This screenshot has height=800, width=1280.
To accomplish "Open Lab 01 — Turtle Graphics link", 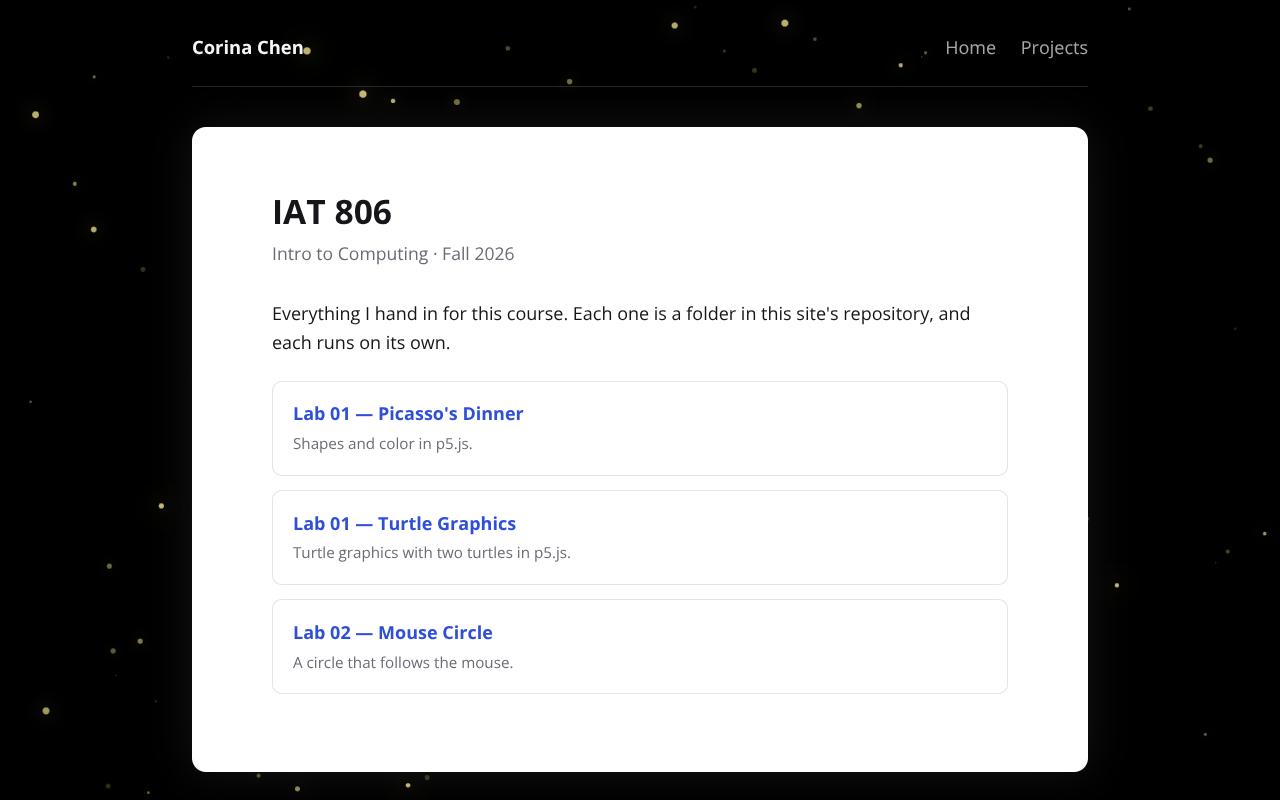I will pyautogui.click(x=404, y=524).
